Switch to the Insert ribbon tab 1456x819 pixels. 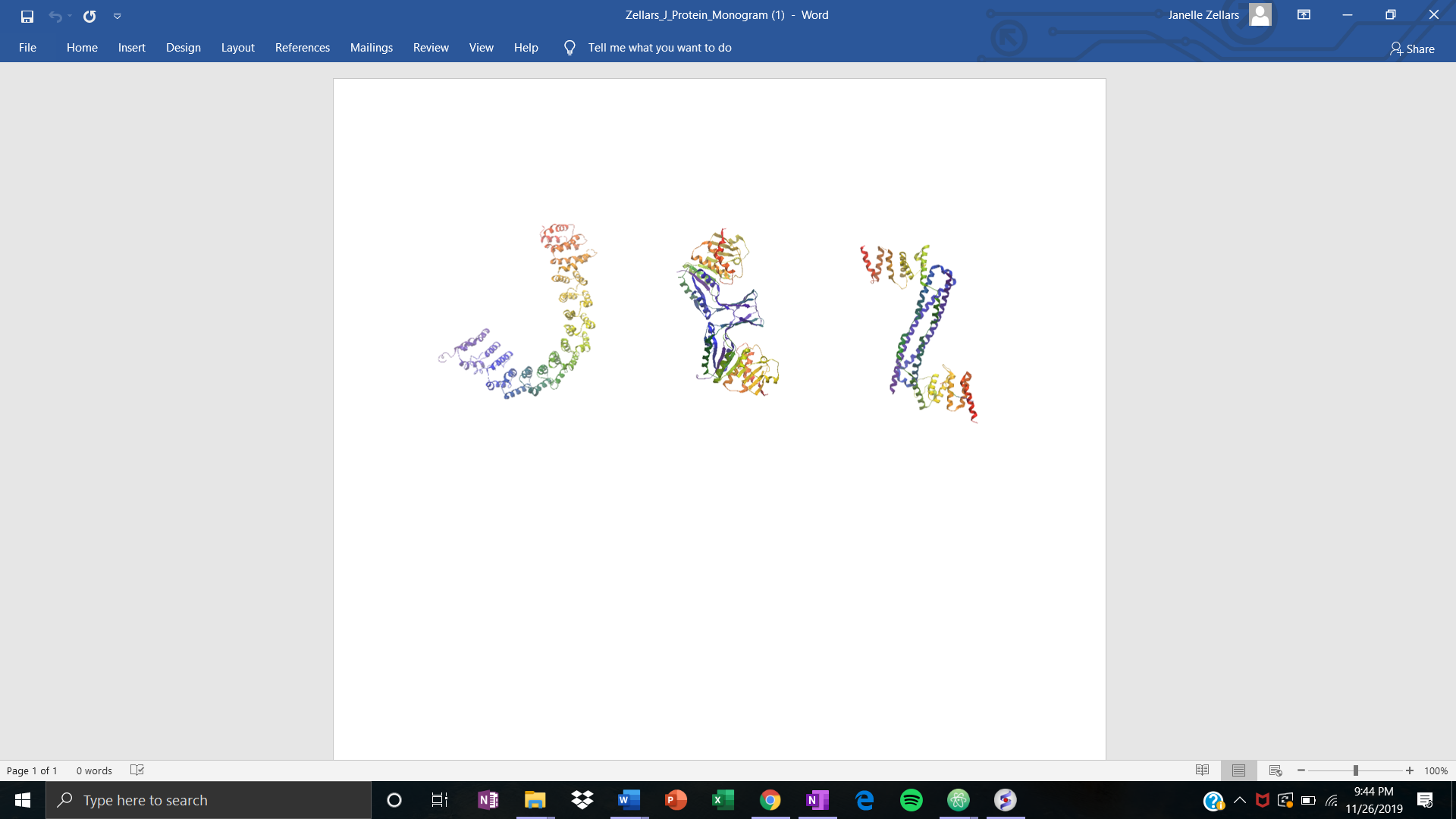pos(132,48)
